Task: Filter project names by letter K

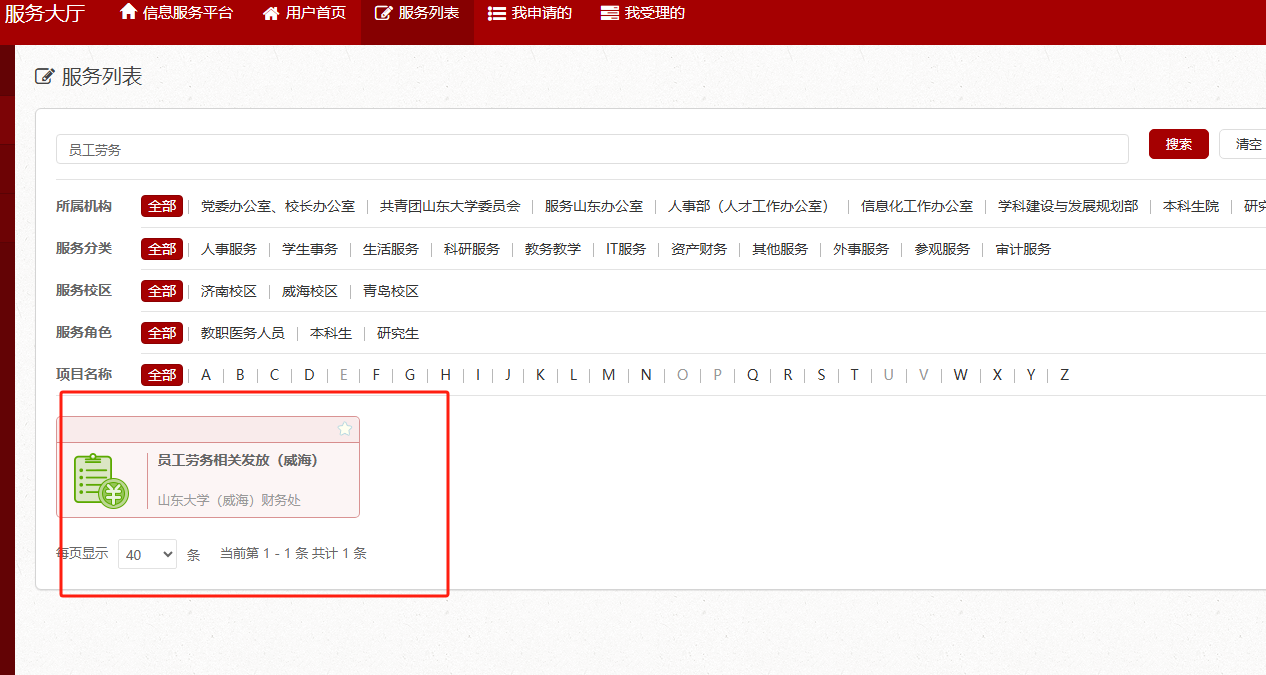Action: pos(540,375)
